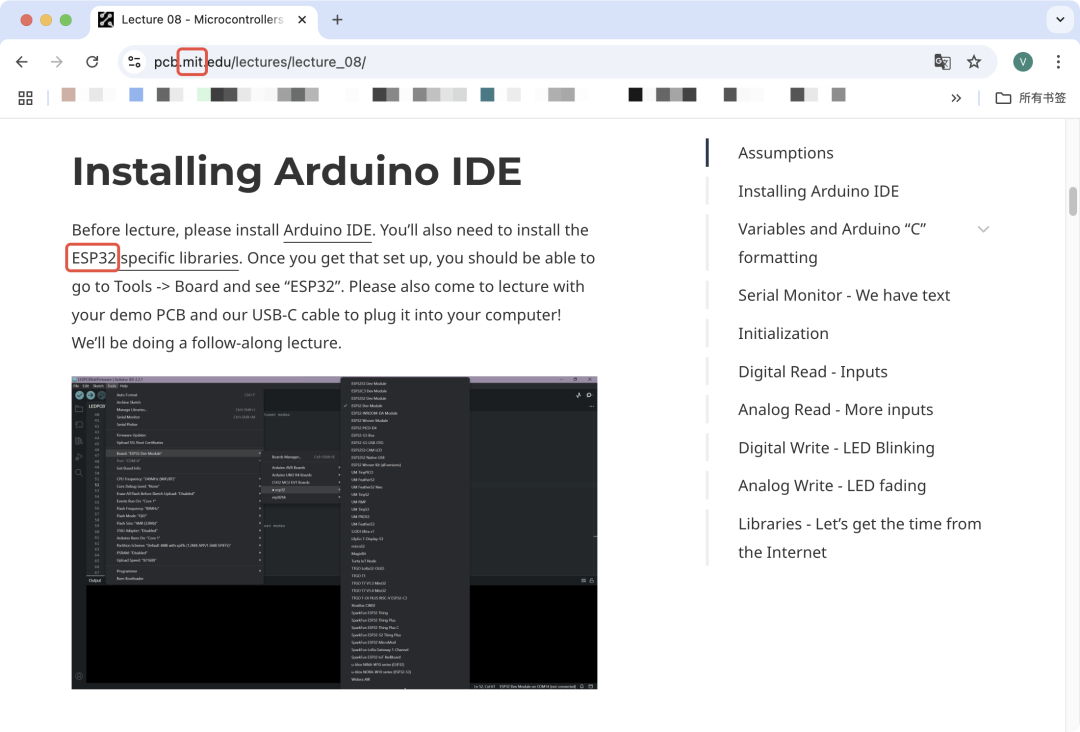Jump to Digital Write - LED Blinking section
The height and width of the screenshot is (732, 1080).
point(836,448)
